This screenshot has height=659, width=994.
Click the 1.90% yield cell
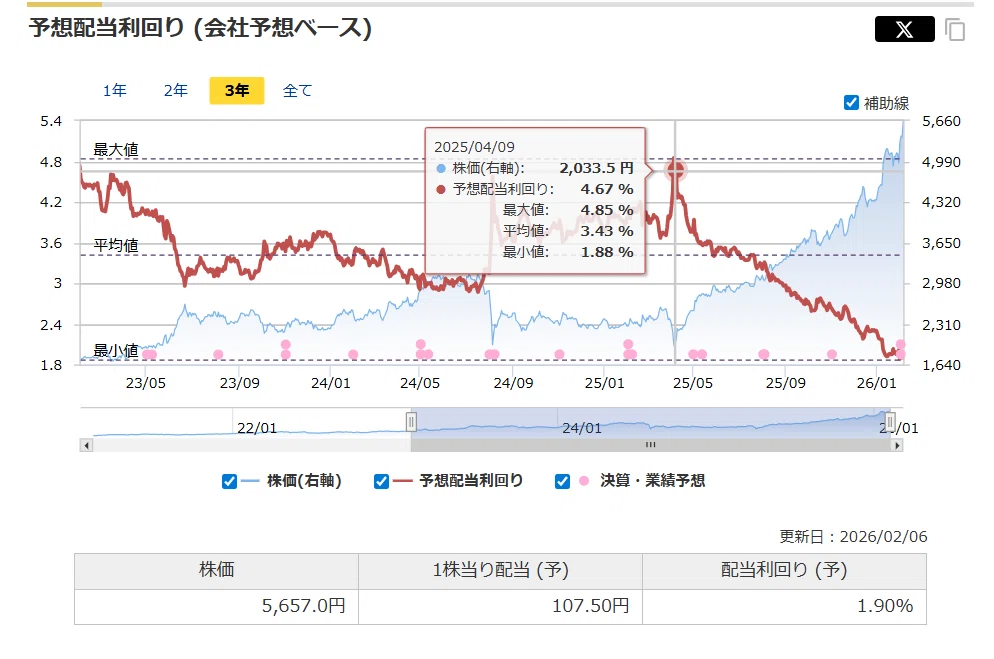coord(784,606)
